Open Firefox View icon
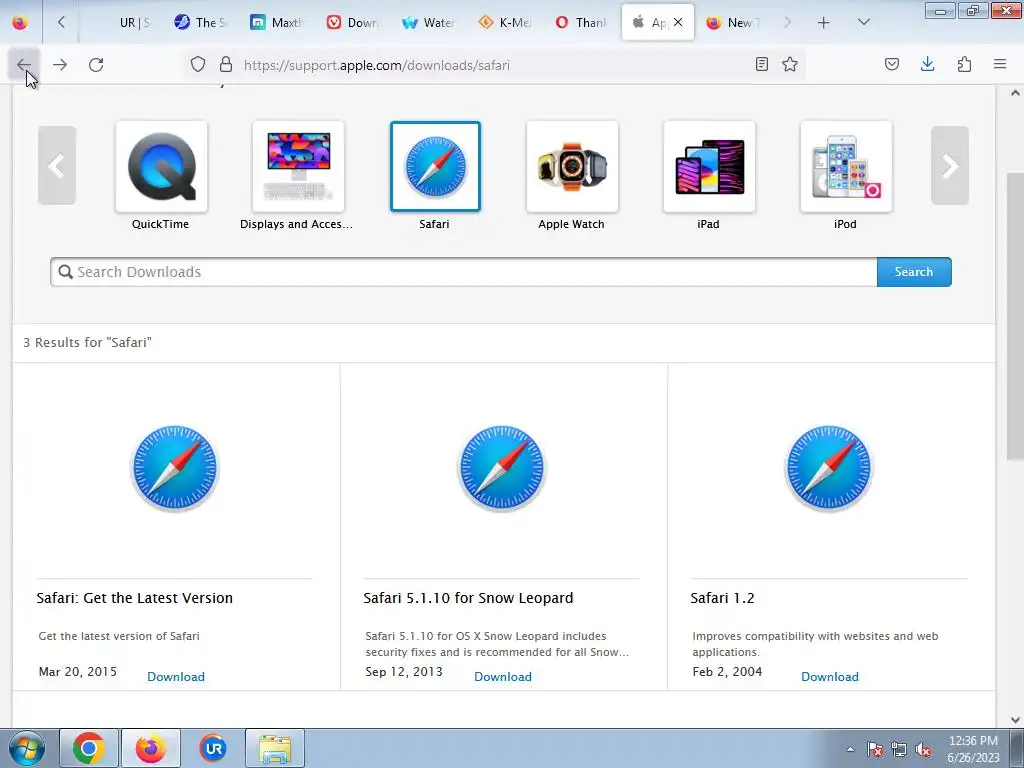The width and height of the screenshot is (1024, 768). click(20, 22)
